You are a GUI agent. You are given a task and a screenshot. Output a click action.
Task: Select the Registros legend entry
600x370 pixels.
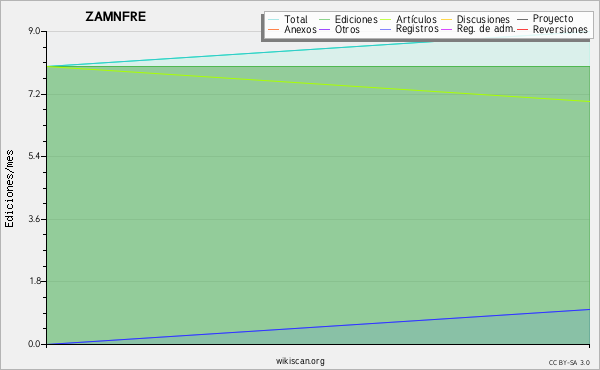(409, 29)
